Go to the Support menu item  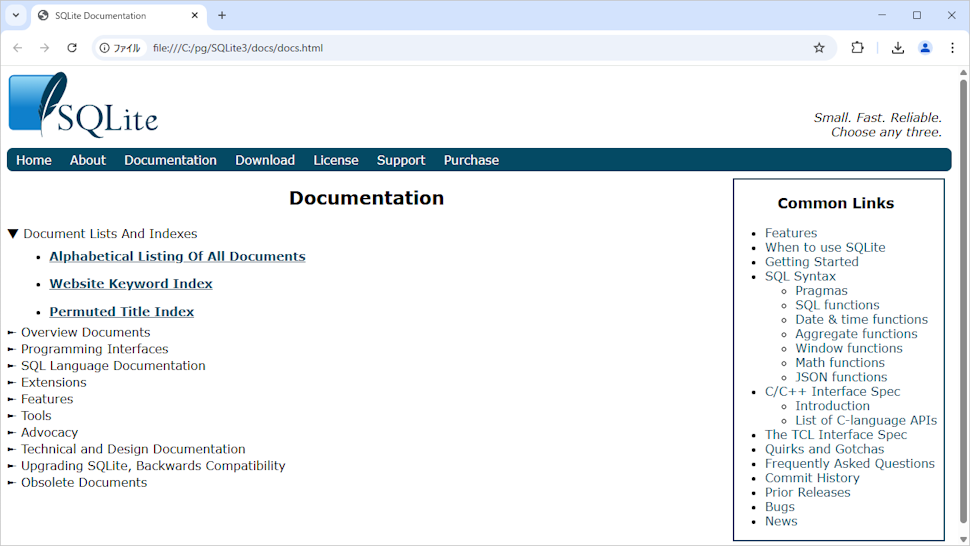(401, 160)
